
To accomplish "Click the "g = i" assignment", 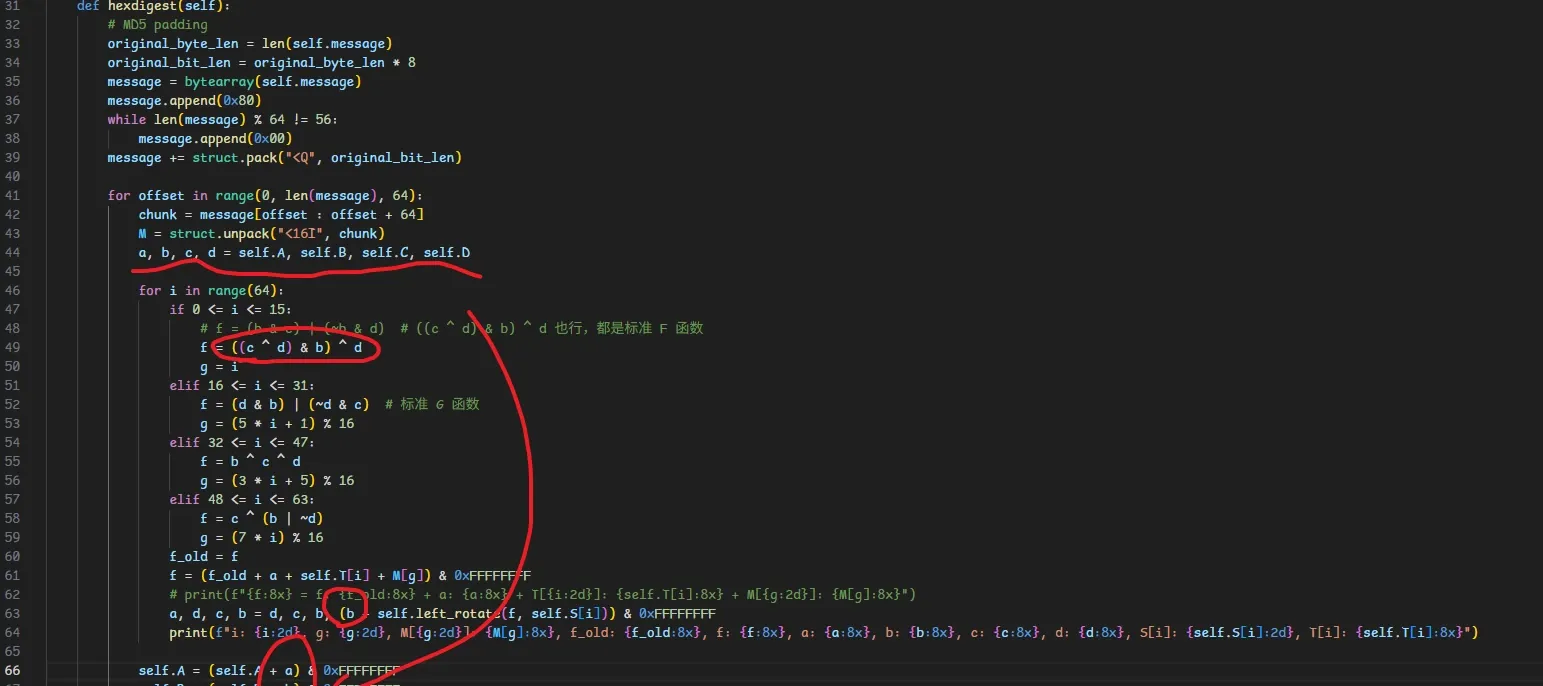I will coord(219,366).
